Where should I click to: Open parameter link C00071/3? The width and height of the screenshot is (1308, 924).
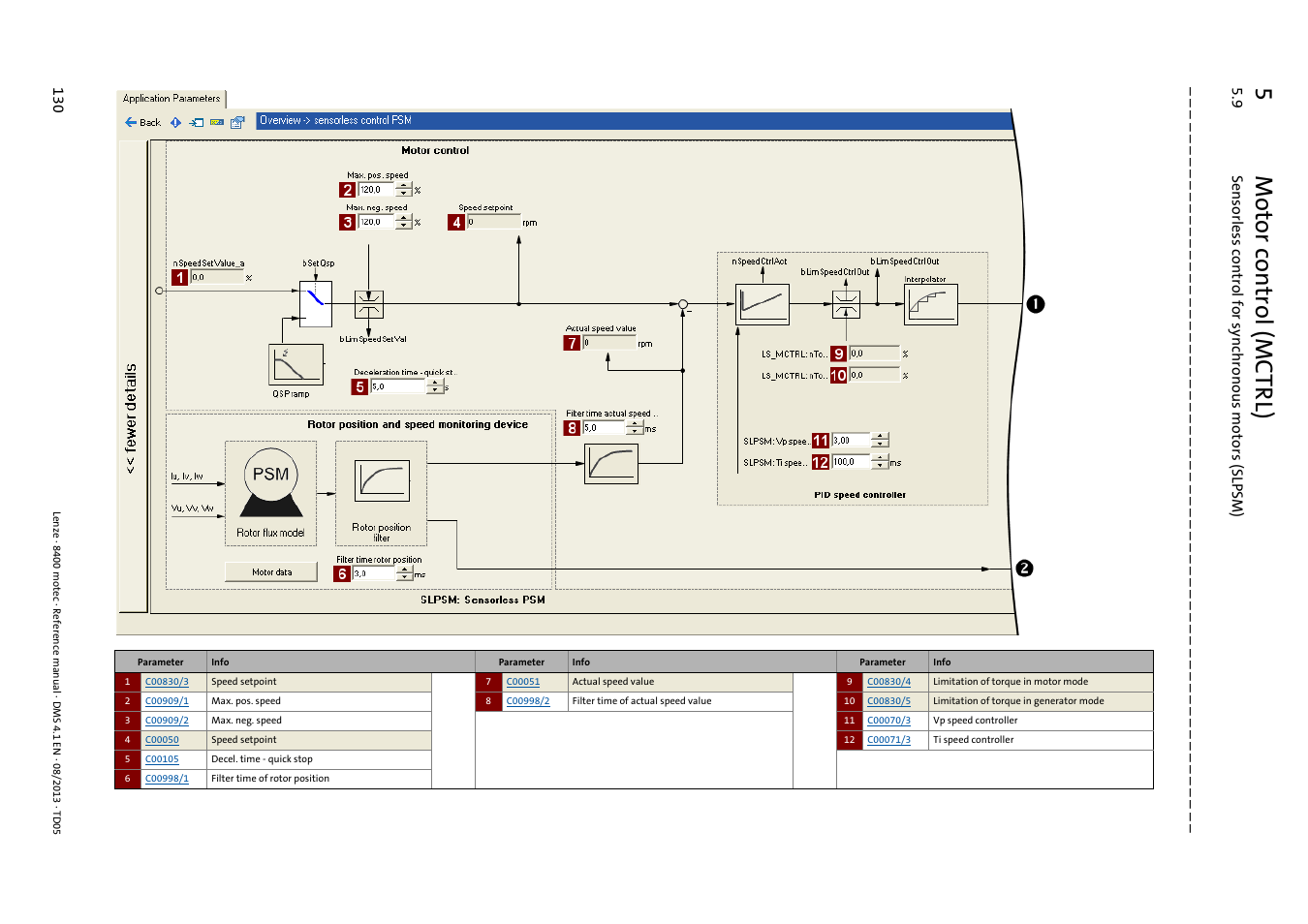tap(888, 740)
